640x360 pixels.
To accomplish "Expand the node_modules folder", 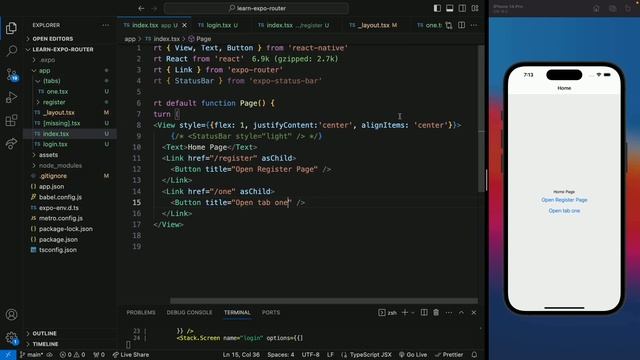I will click(60, 165).
